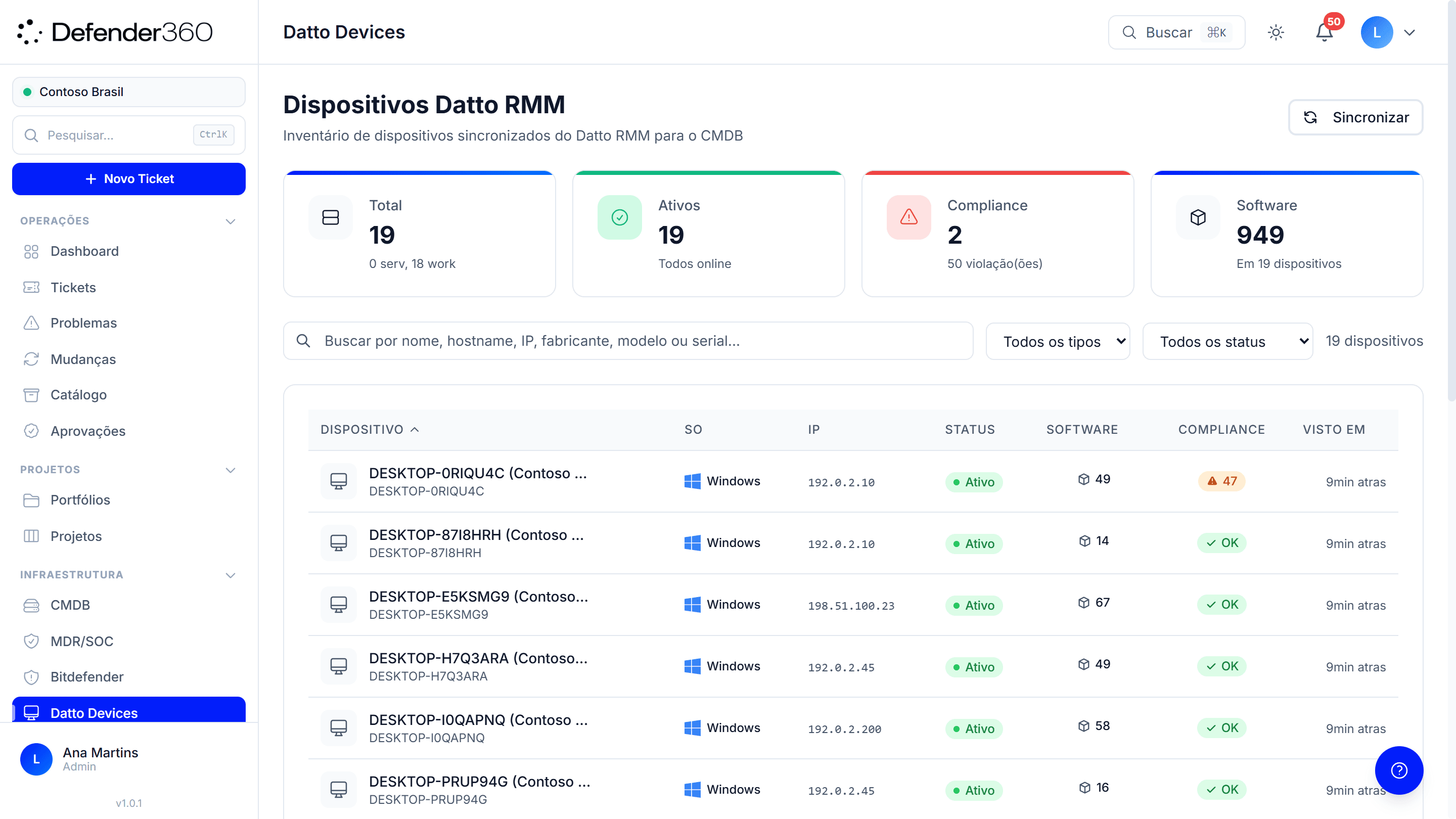
Task: Click the Ativo status badge for DESKTOP-H7Q3ARA
Action: tap(974, 667)
